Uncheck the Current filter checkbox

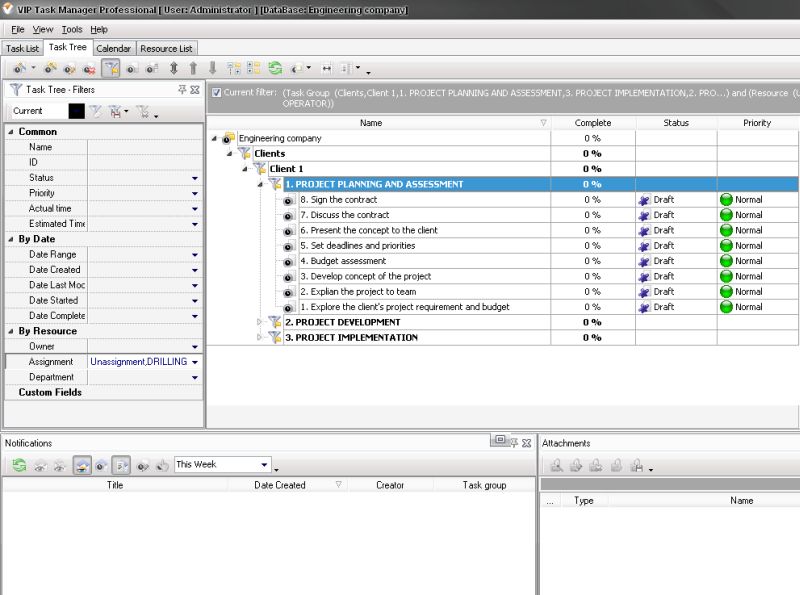click(217, 92)
